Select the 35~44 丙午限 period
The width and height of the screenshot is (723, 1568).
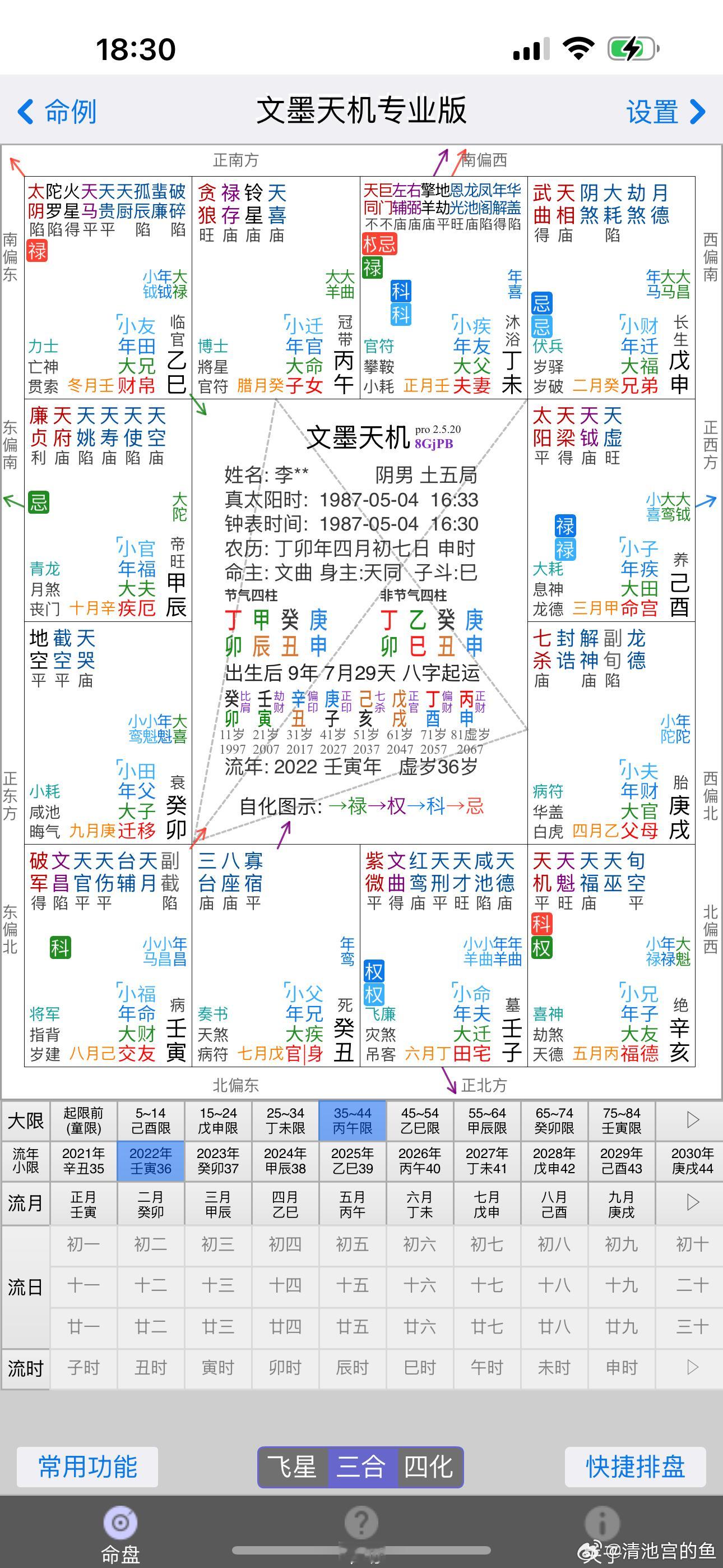353,1120
